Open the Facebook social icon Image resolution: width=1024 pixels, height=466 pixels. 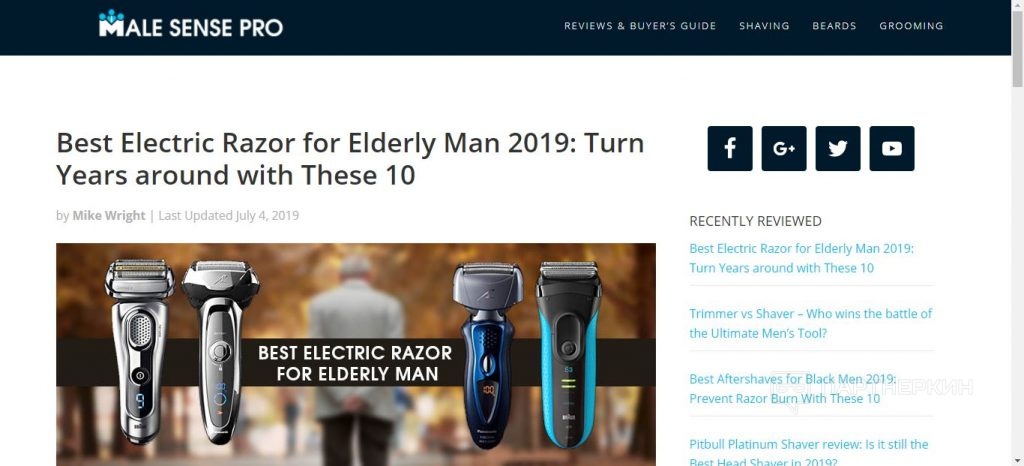[x=729, y=149]
